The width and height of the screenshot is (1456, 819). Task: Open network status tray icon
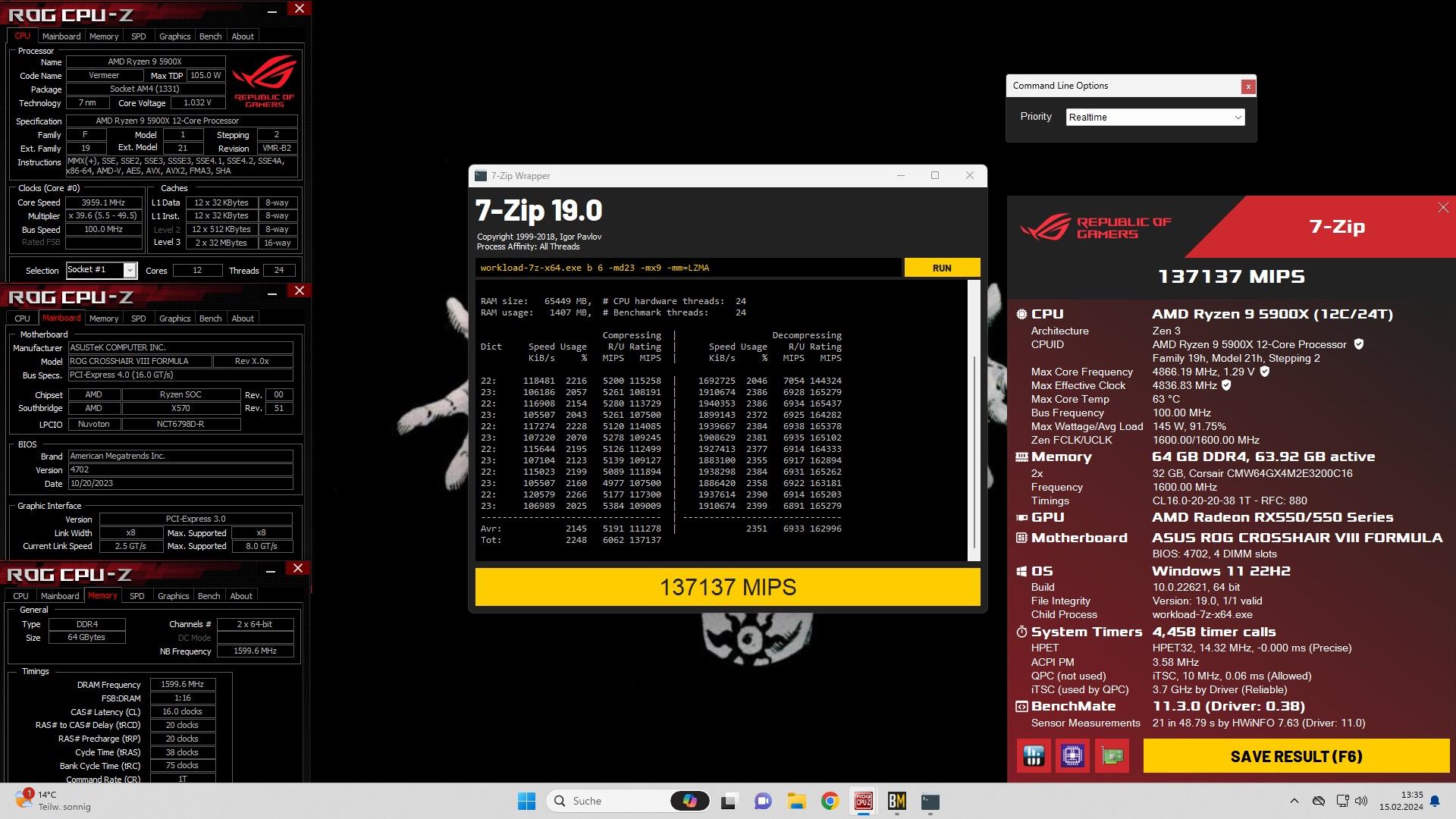[1342, 801]
